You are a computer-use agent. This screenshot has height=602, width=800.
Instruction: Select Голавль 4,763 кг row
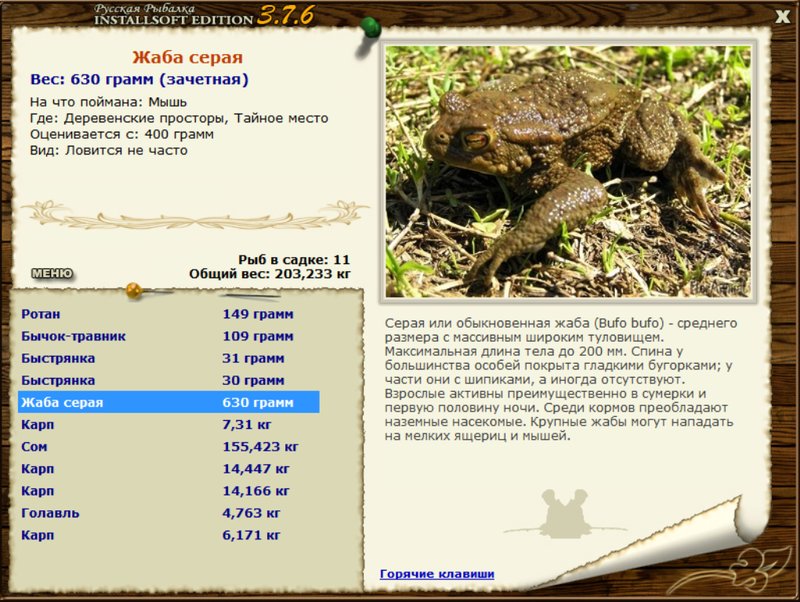(168, 513)
